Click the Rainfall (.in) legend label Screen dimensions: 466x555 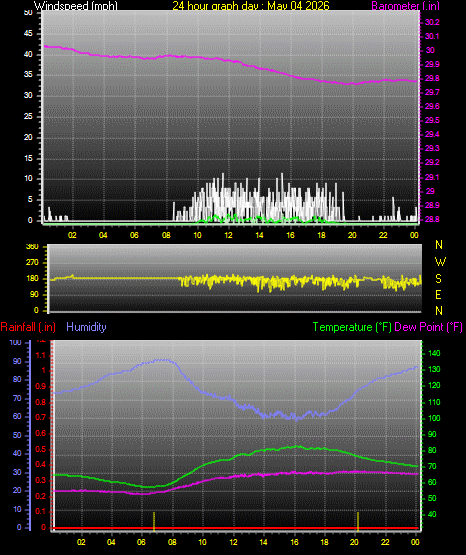pyautogui.click(x=28, y=327)
